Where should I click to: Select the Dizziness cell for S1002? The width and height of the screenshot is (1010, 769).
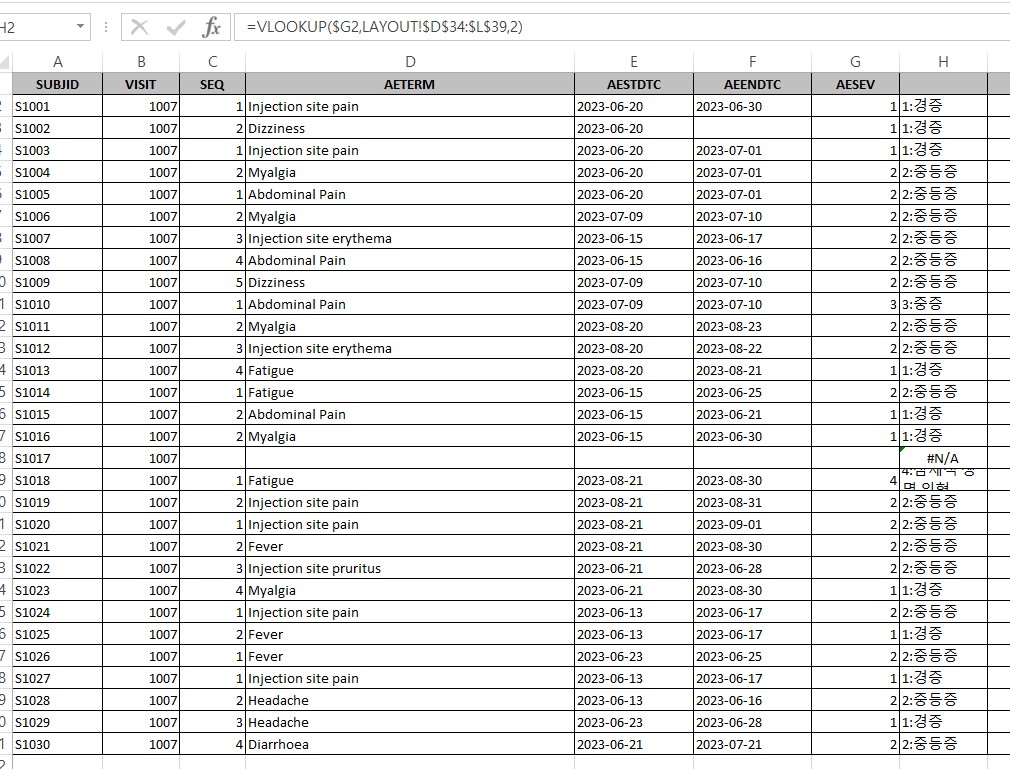click(410, 128)
